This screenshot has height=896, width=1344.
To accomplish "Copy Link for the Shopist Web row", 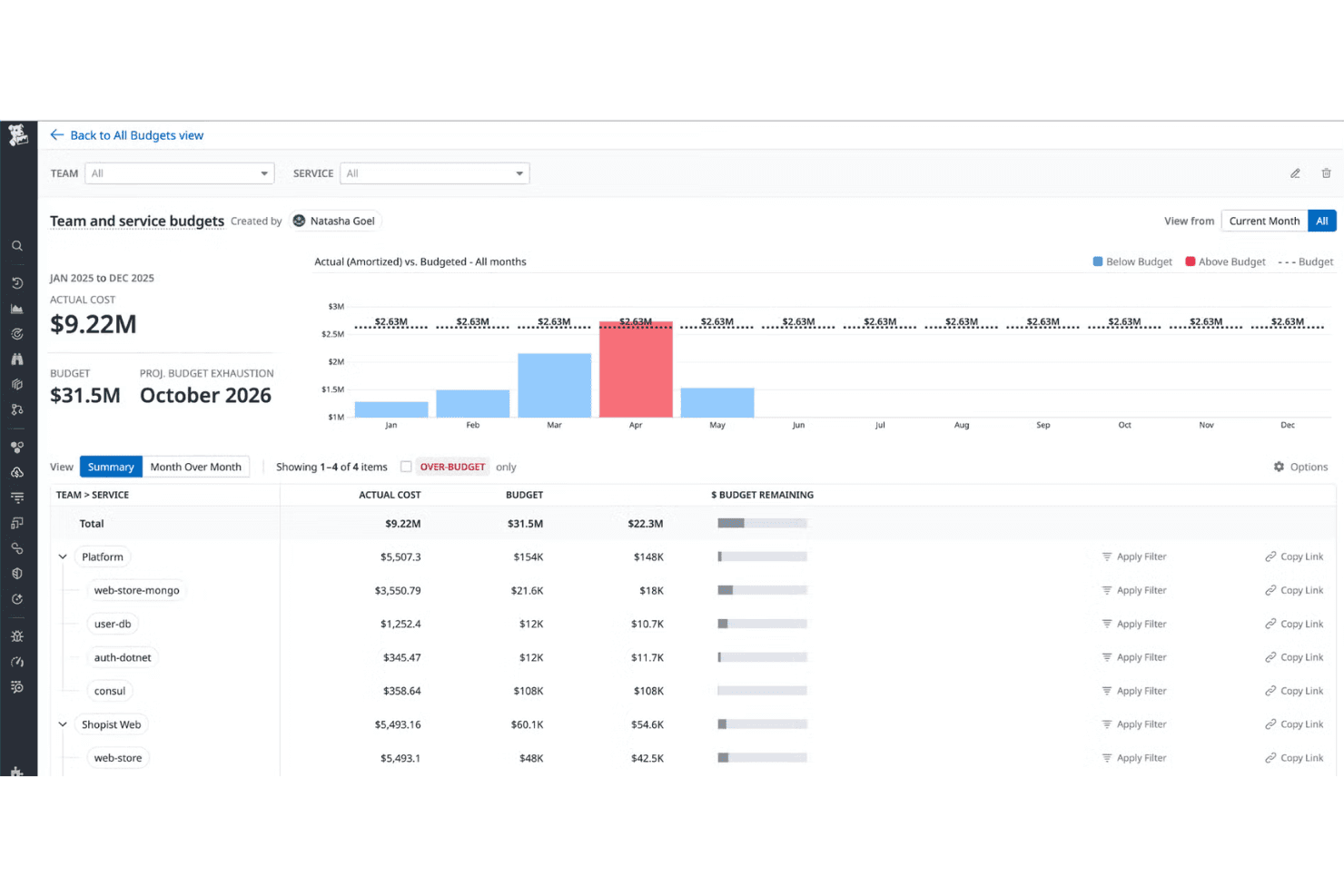I will coord(1294,724).
